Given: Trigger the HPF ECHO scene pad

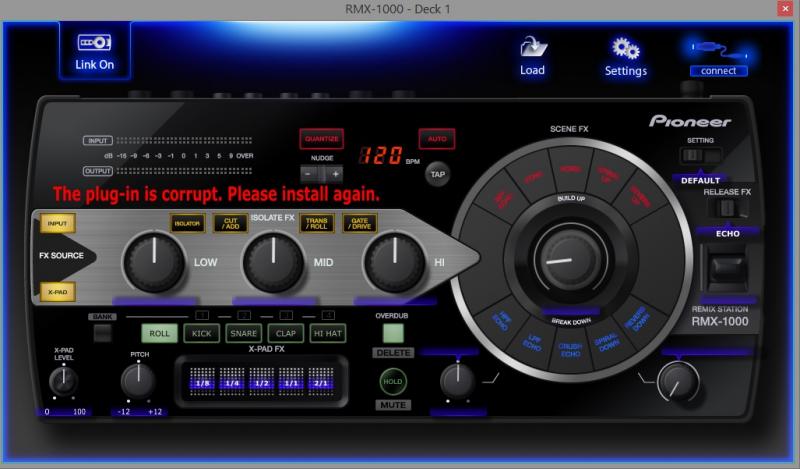Looking at the screenshot, I should pyautogui.click(x=503, y=320).
